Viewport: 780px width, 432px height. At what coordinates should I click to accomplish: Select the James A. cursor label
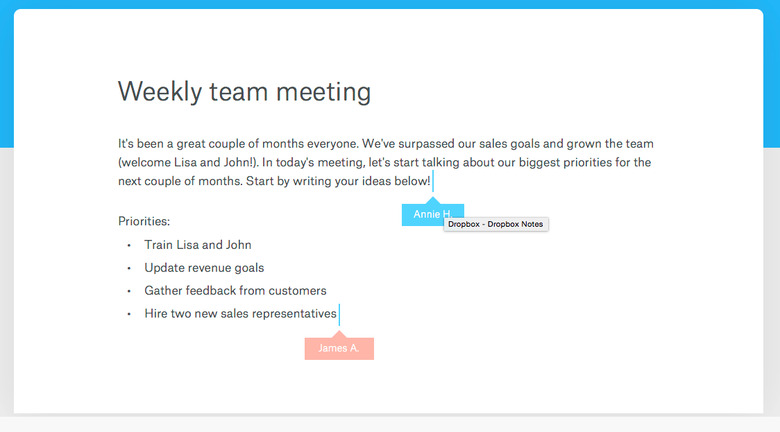(339, 348)
